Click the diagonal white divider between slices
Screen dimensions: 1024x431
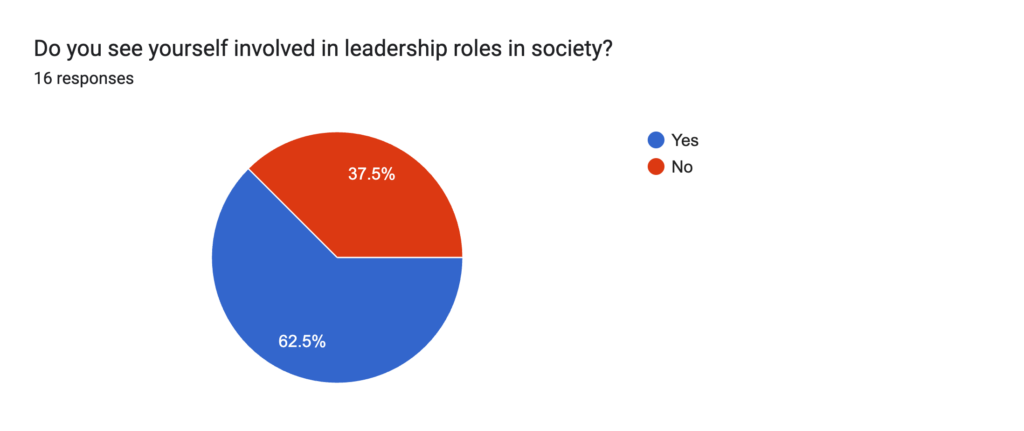point(293,213)
